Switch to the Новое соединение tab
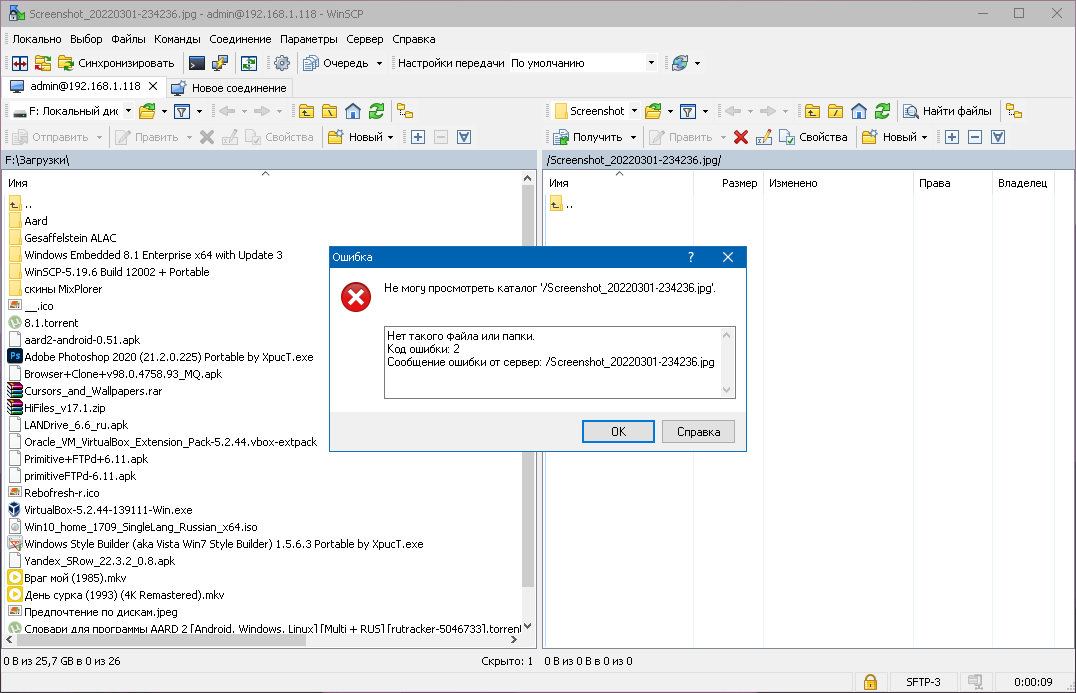 tap(229, 87)
